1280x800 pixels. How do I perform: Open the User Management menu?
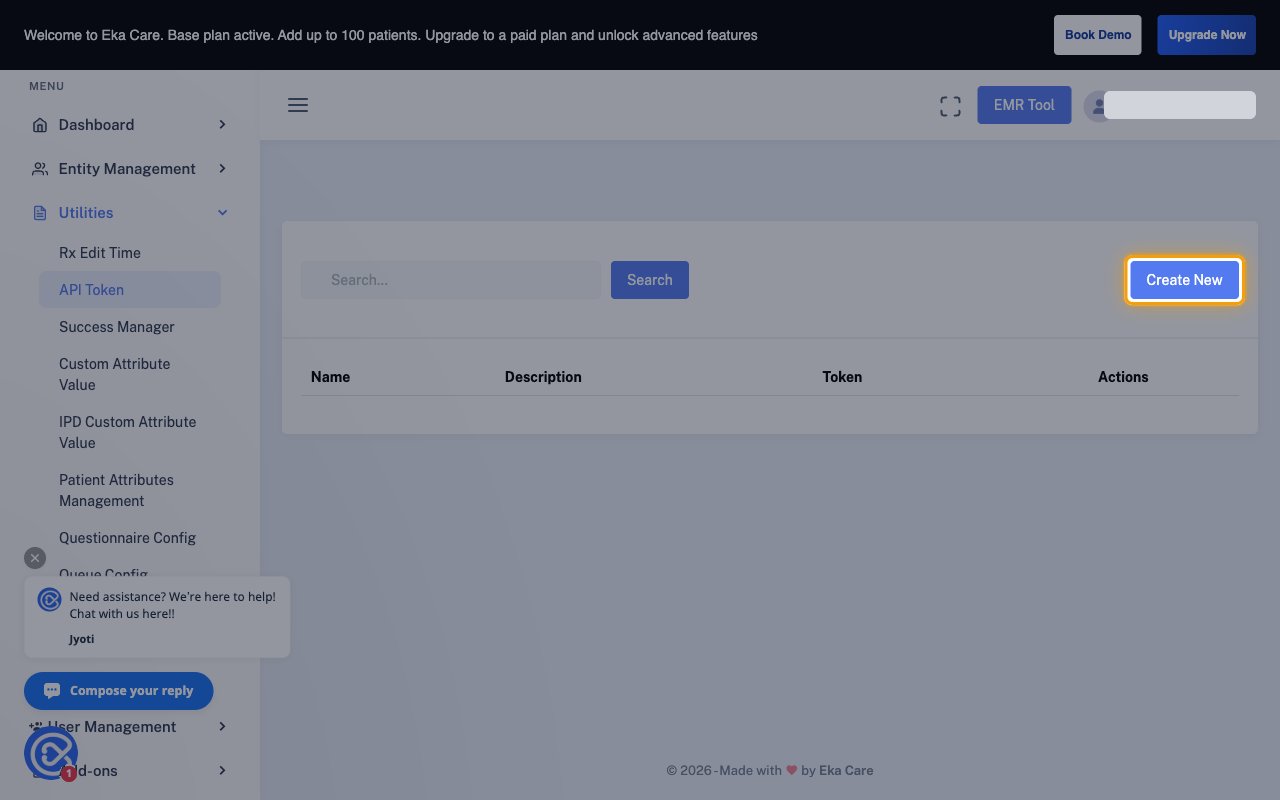(130, 727)
